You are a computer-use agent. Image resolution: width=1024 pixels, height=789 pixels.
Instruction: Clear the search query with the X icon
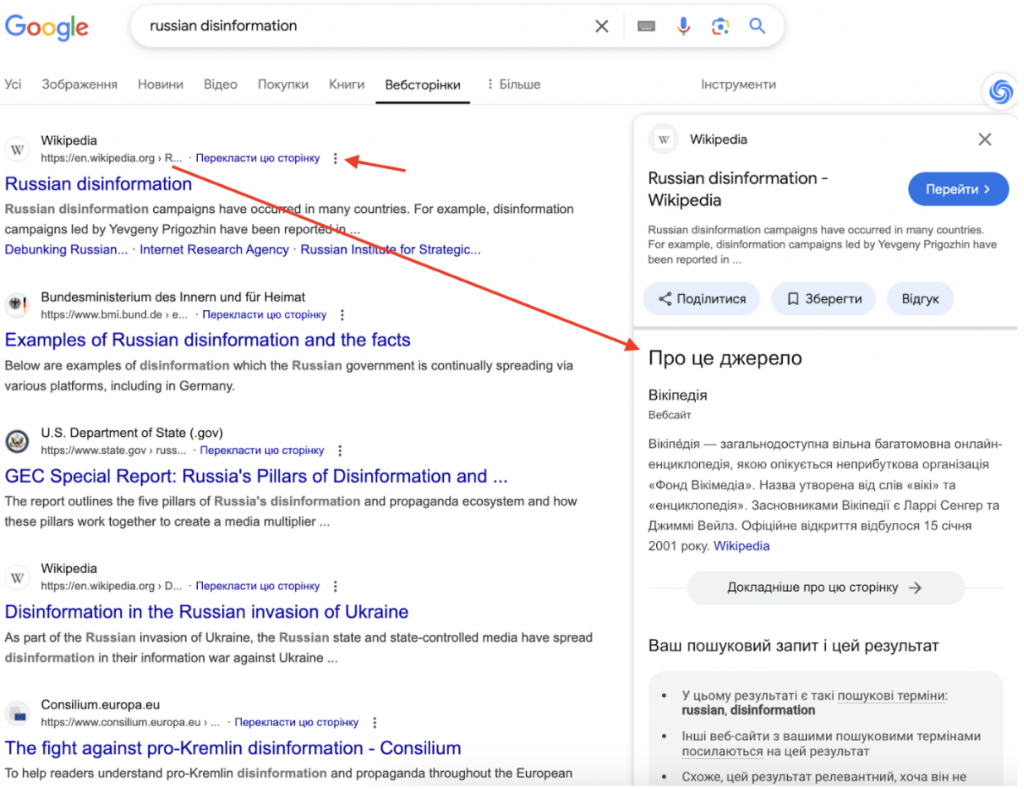click(x=601, y=26)
